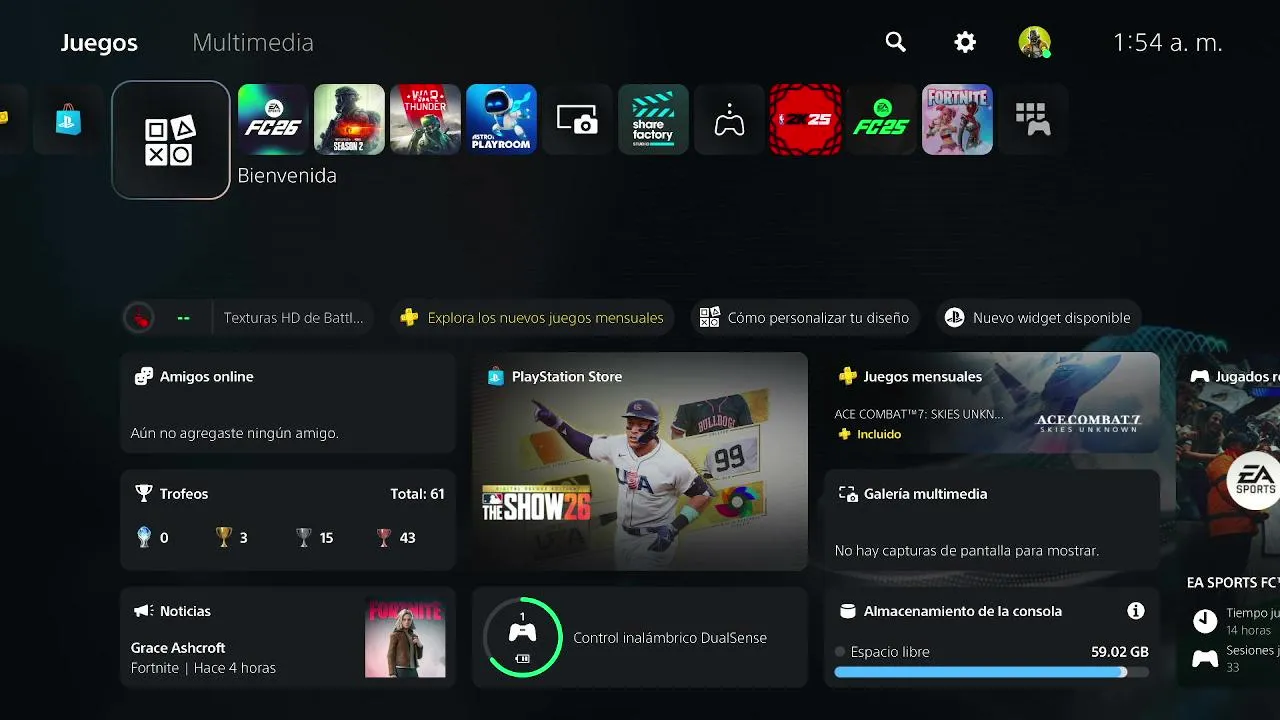Viewport: 1280px width, 720px height.
Task: Open the Amigos online widget
Action: (288, 403)
